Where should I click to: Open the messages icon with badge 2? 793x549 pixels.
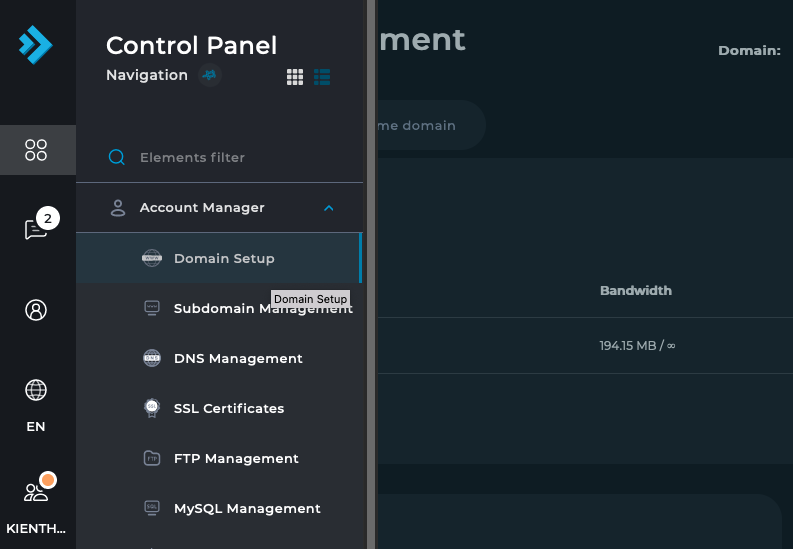point(36,230)
